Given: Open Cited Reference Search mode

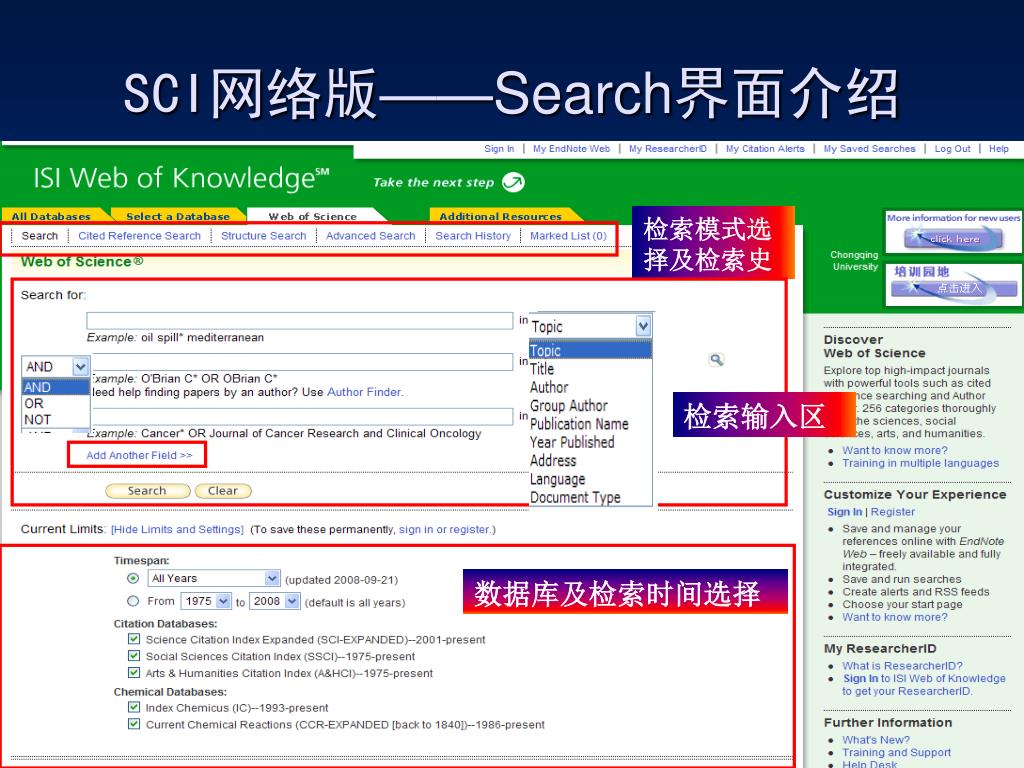Looking at the screenshot, I should [x=140, y=236].
